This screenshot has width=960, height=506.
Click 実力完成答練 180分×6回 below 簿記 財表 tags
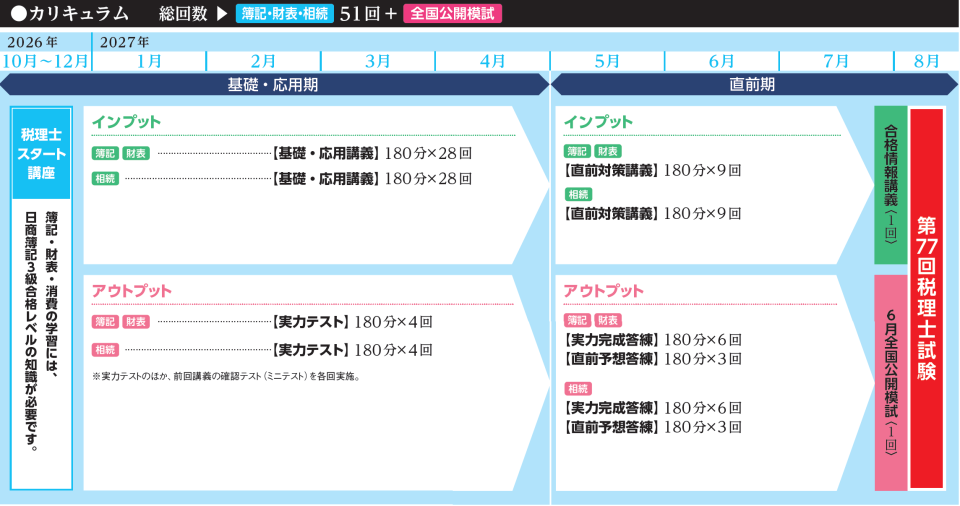click(x=652, y=339)
